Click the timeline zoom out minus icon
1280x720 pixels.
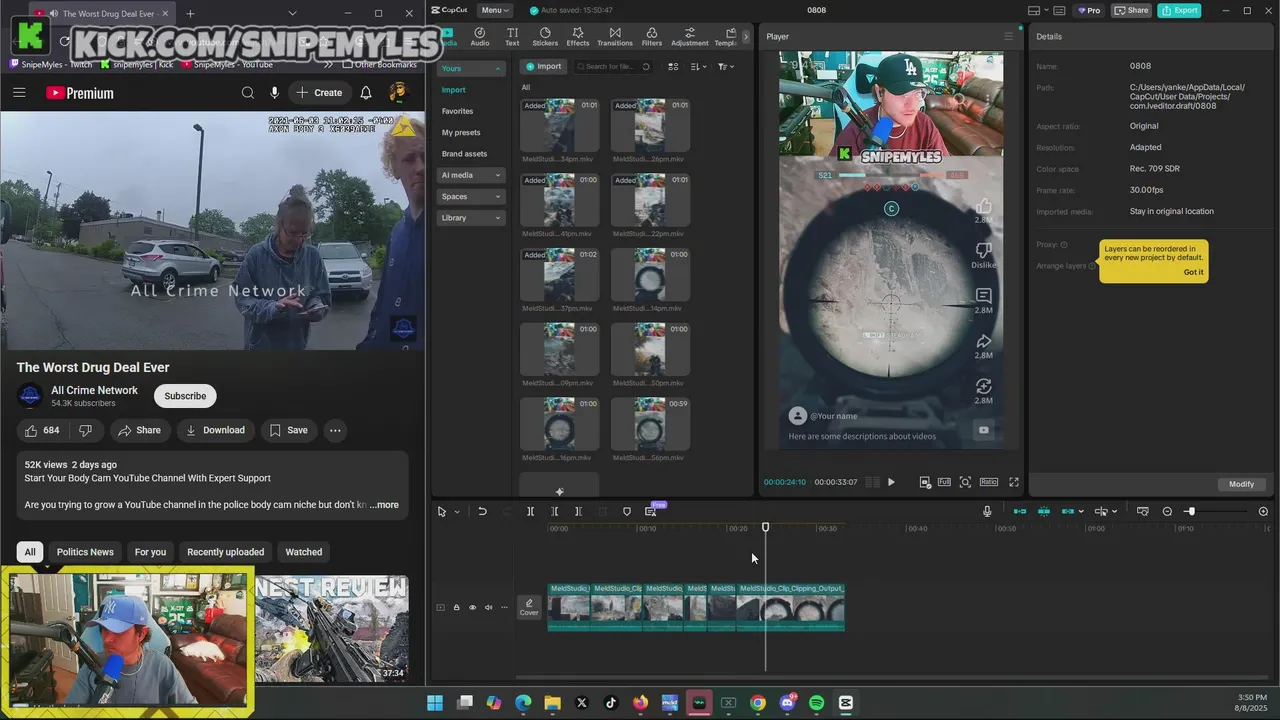click(1167, 511)
